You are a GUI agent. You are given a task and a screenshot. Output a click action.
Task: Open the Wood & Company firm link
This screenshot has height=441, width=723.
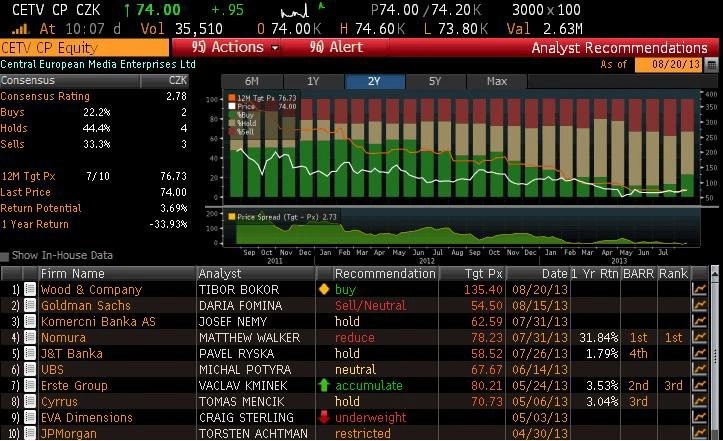pyautogui.click(x=91, y=290)
